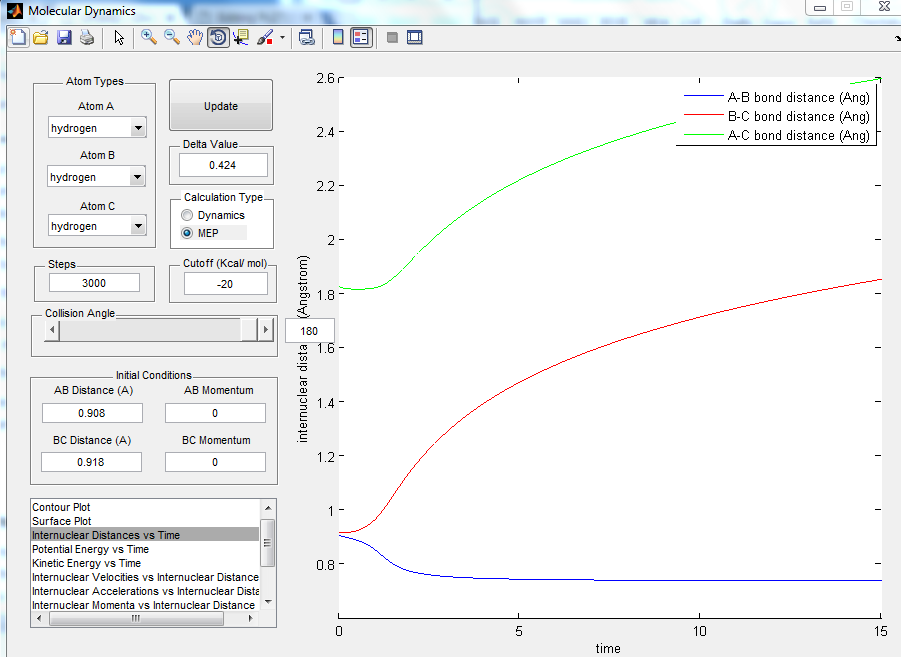The width and height of the screenshot is (901, 657).
Task: Select the Zoom Out magnifier tool
Action: point(172,38)
